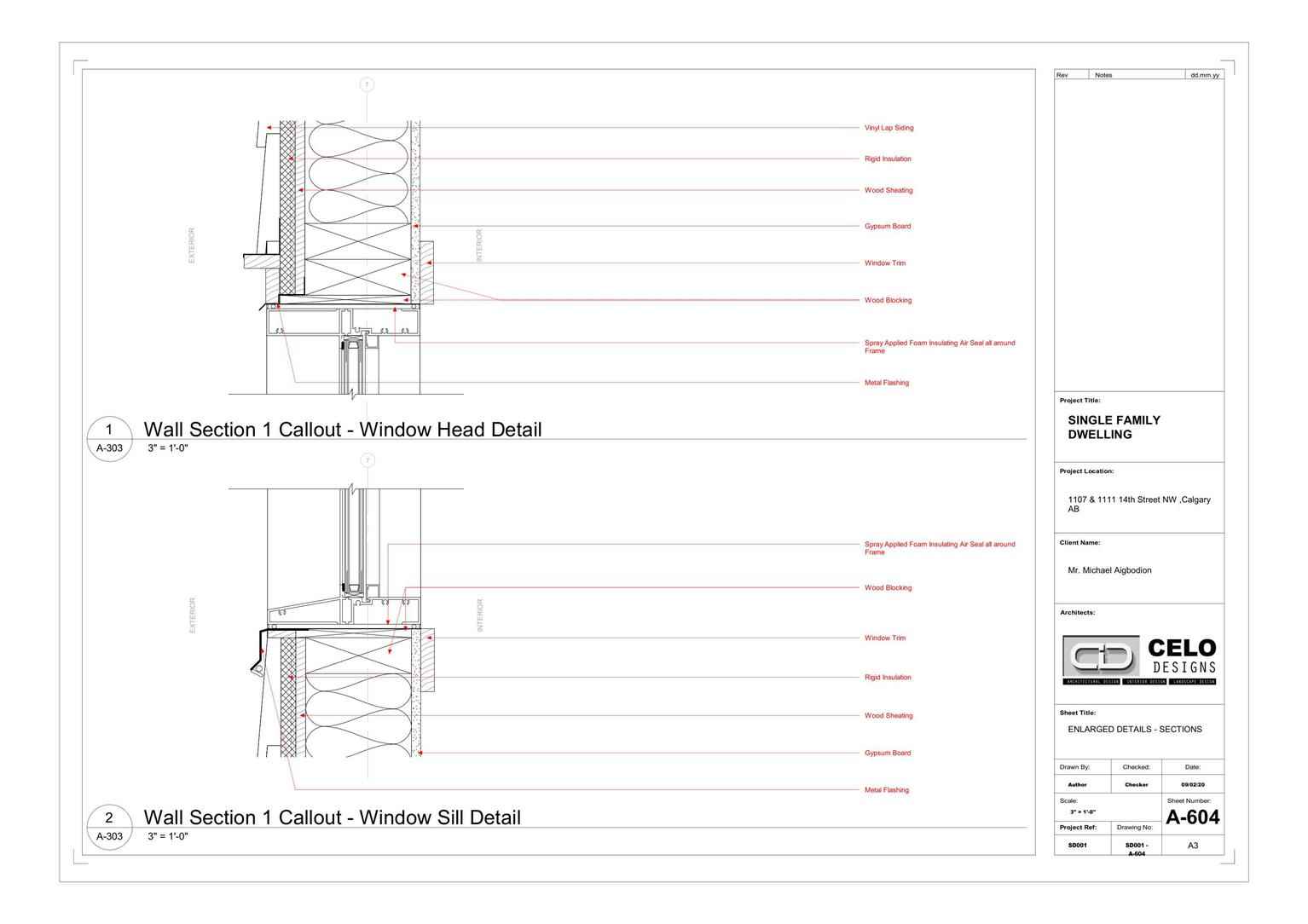This screenshot has width=1308, height=924.
Task: Select "Wood Blocking" label in Window Head Detail
Action: (x=888, y=300)
